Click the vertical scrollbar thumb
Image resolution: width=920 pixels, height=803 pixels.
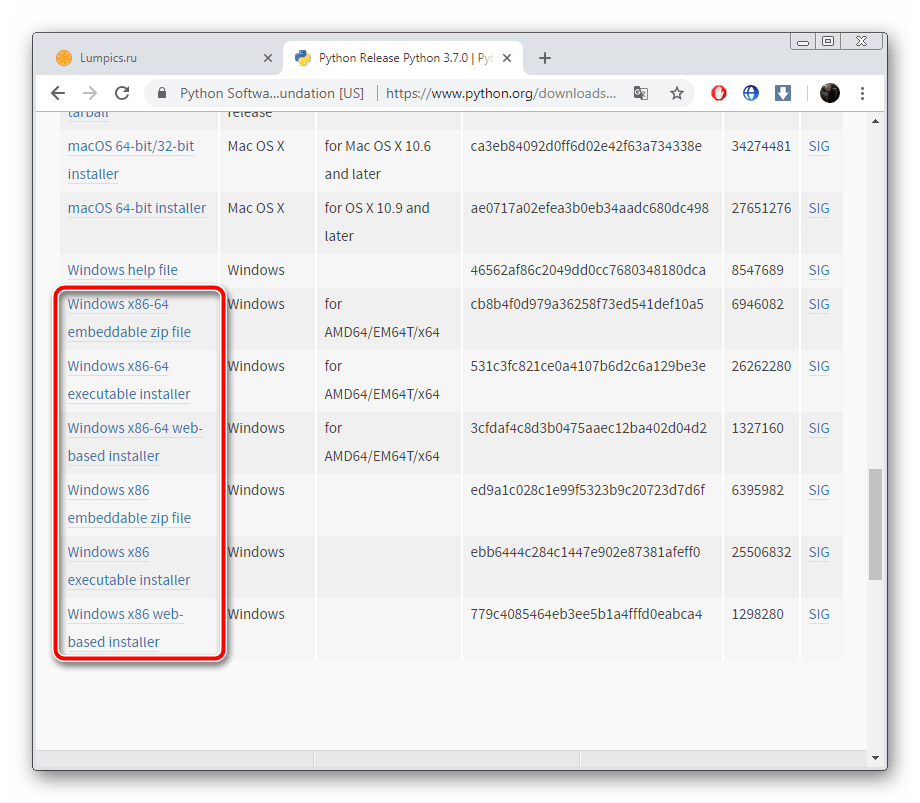(x=875, y=524)
